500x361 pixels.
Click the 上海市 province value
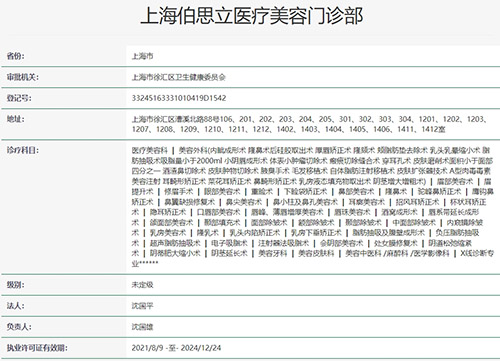click(x=142, y=56)
